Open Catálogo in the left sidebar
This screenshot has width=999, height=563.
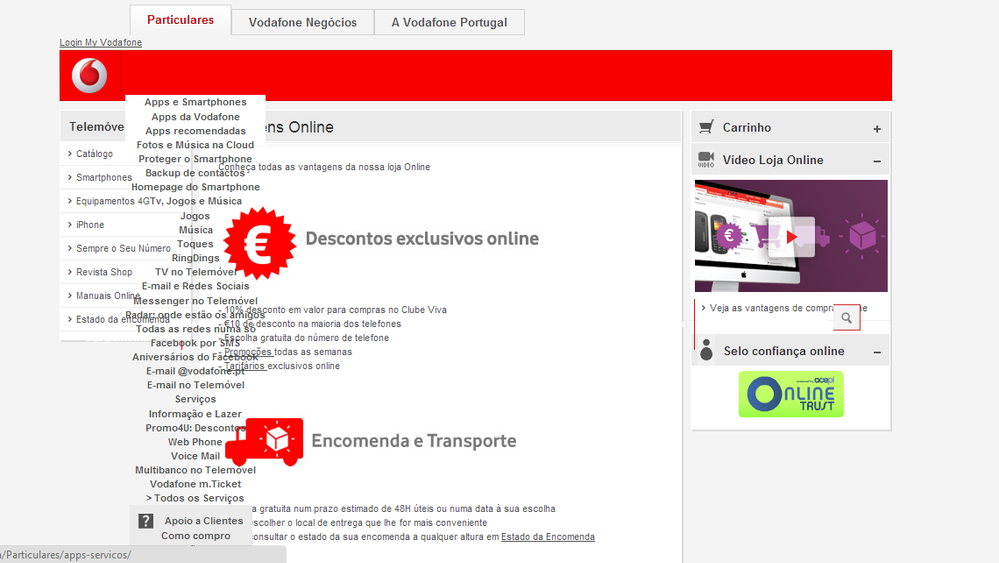point(94,153)
